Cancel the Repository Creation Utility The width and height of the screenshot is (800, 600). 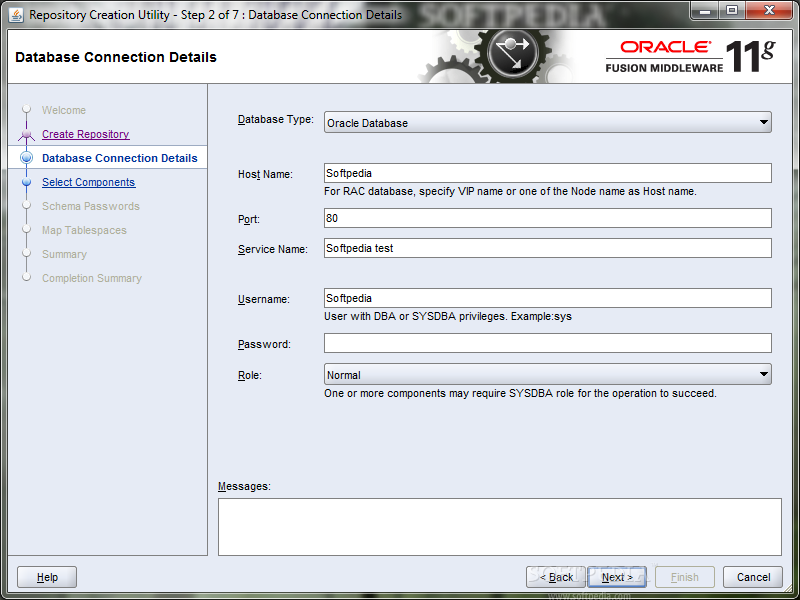pos(753,577)
